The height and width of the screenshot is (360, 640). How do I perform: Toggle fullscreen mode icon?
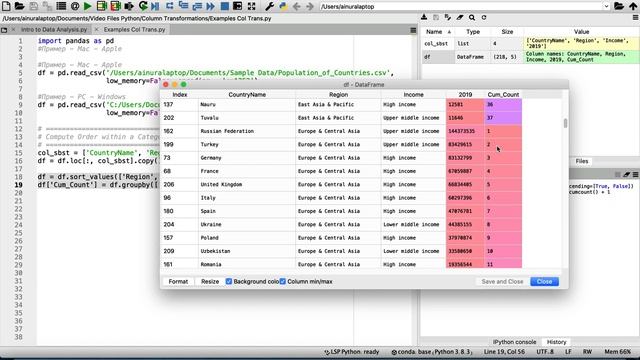click(x=251, y=6)
